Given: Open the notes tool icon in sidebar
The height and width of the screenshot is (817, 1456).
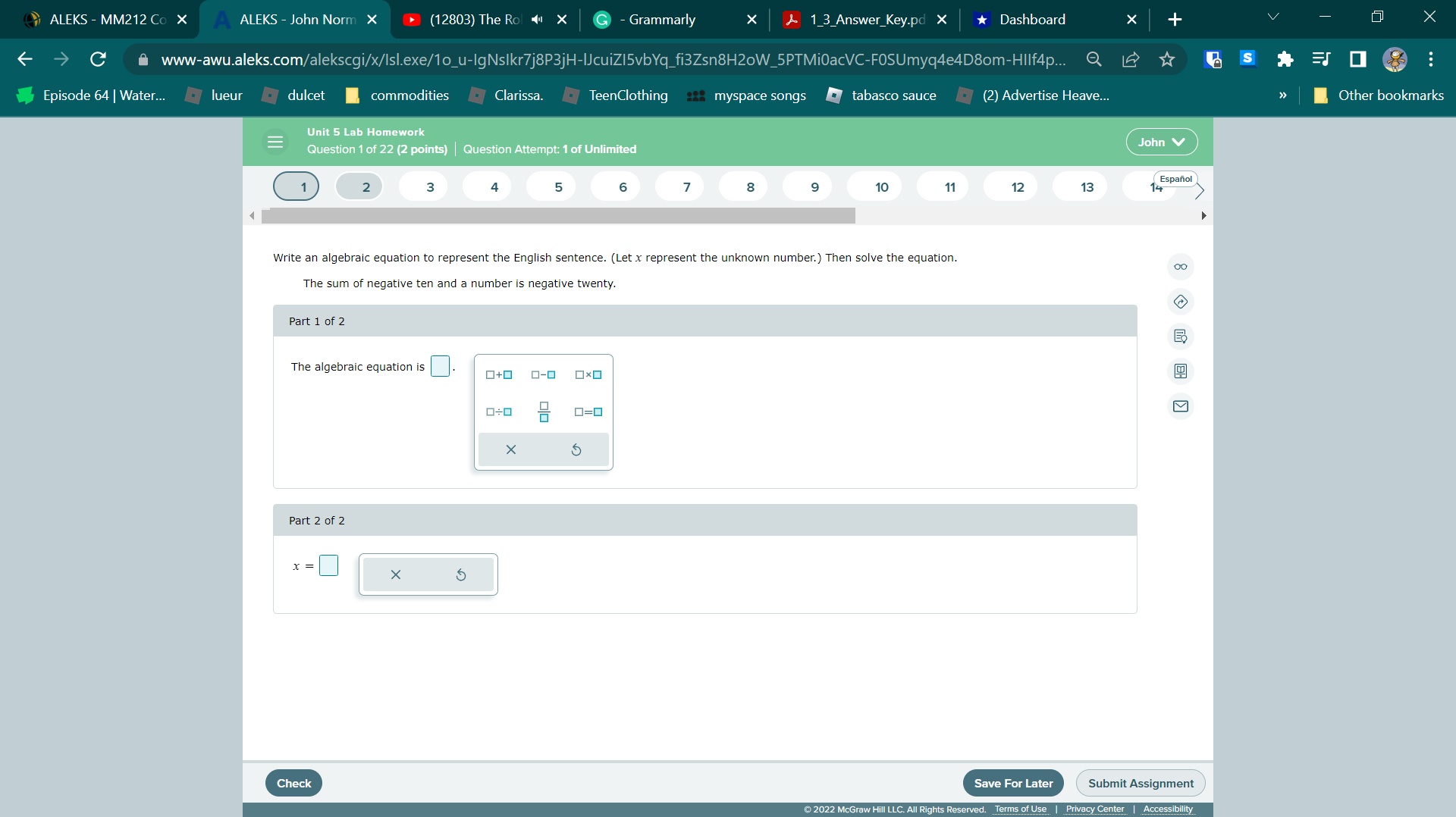Looking at the screenshot, I should [x=1181, y=337].
